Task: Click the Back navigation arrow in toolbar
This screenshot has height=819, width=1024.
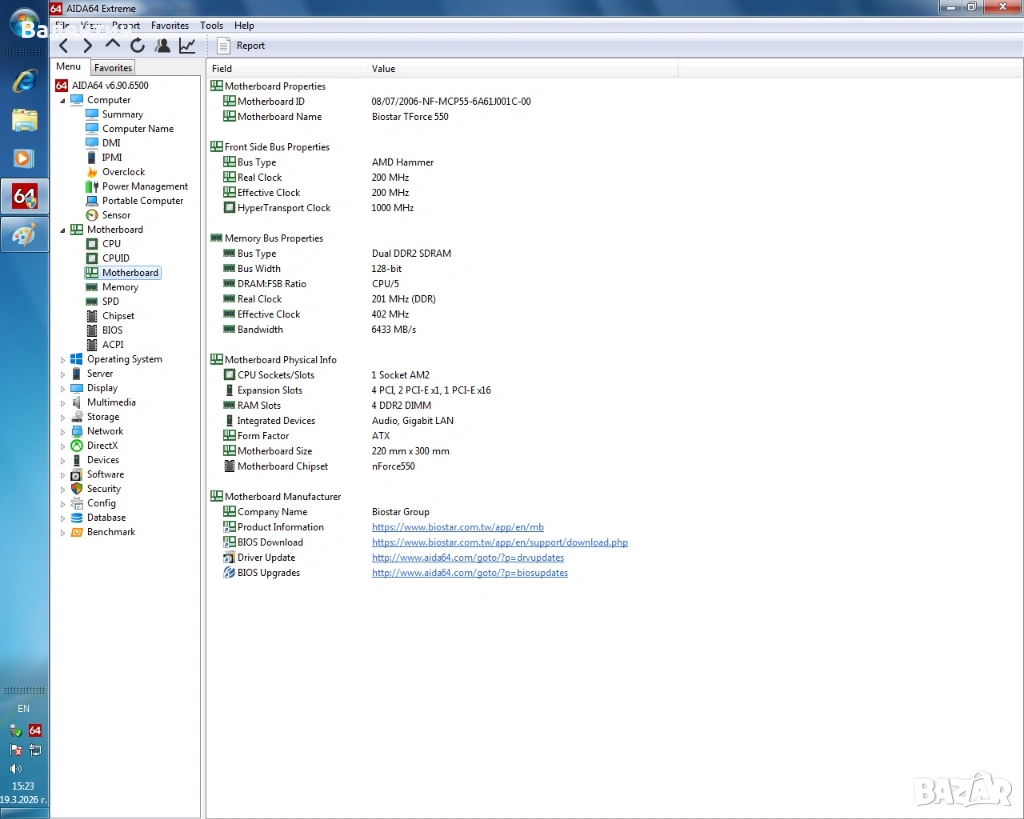Action: coord(64,45)
